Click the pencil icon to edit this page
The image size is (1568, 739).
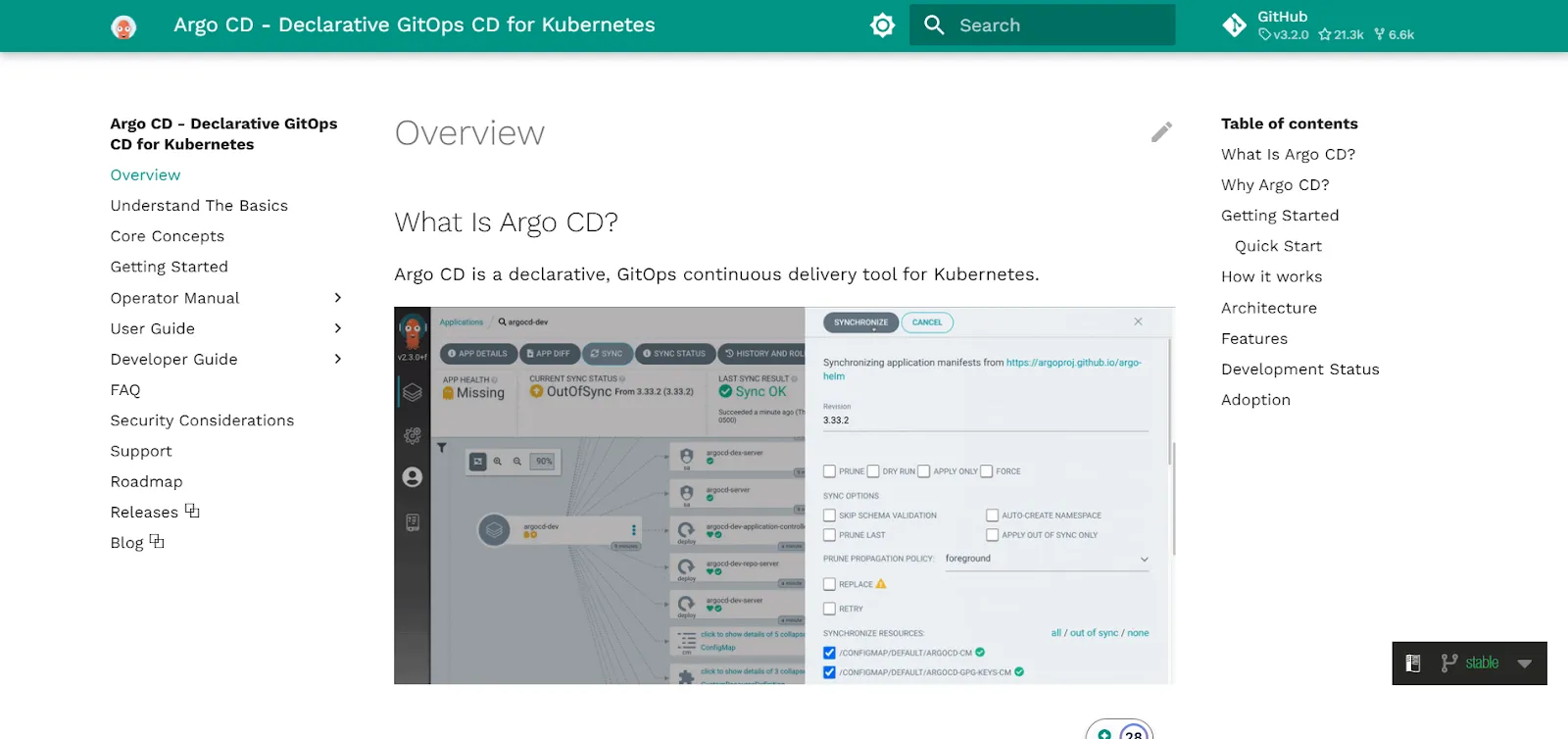(1161, 132)
